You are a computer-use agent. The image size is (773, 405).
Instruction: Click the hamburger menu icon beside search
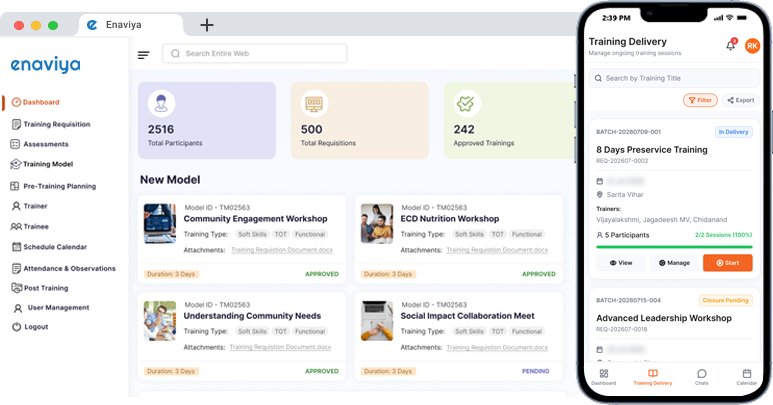click(143, 55)
